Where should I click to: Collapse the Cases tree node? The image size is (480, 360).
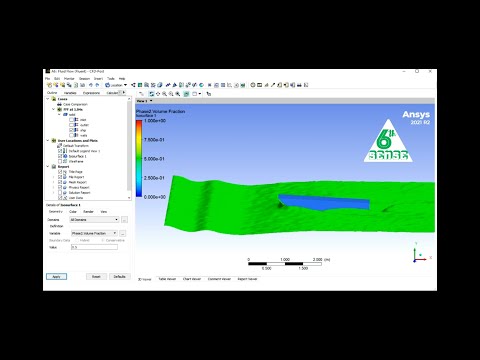[x=48, y=99]
